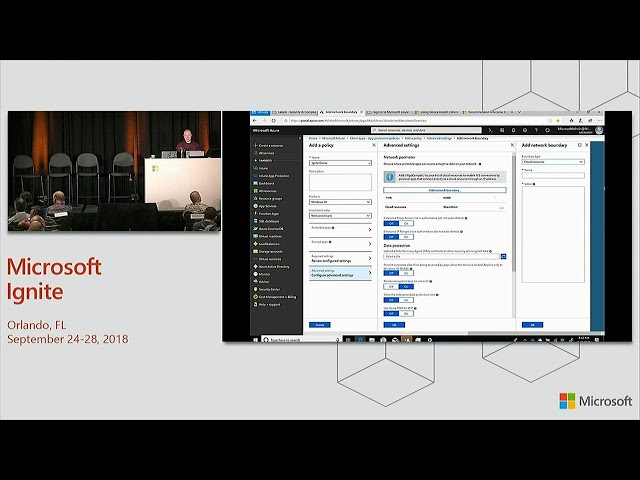640x480 pixels.
Task: Turn On show enterprise data protection icon
Action: (x=406, y=300)
